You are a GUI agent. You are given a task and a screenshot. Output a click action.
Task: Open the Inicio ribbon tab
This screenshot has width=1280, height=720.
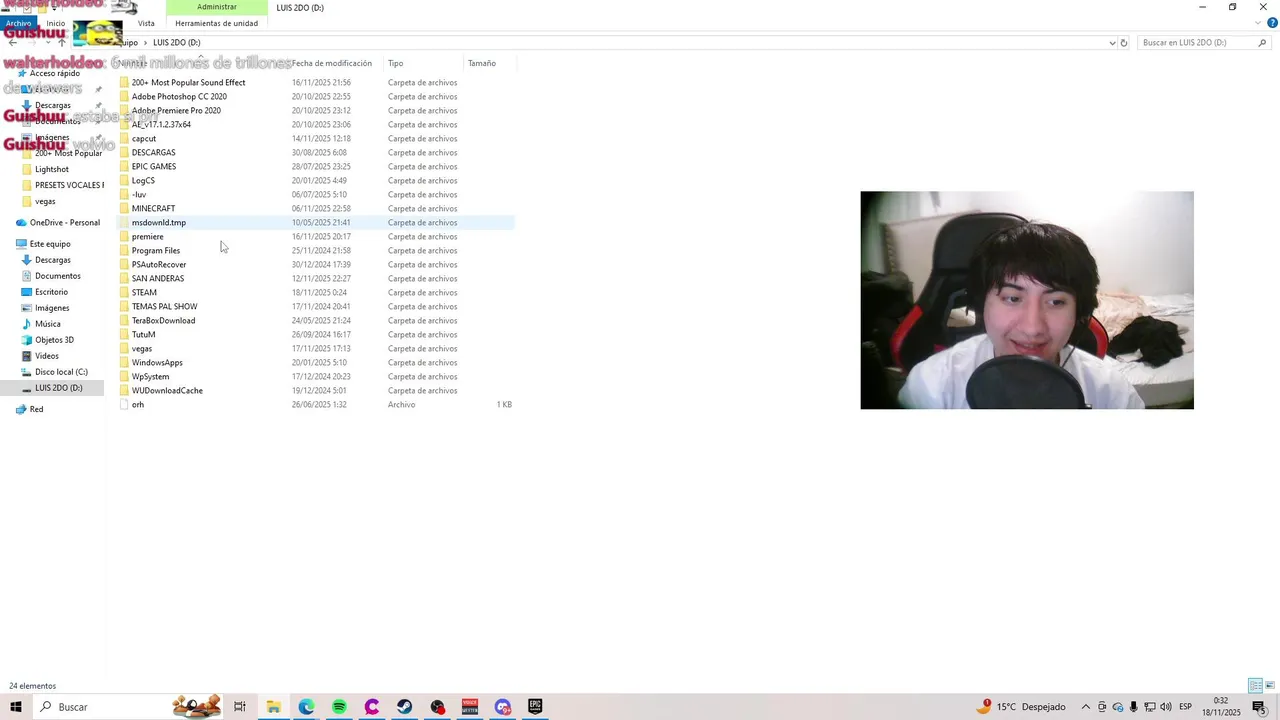point(56,23)
